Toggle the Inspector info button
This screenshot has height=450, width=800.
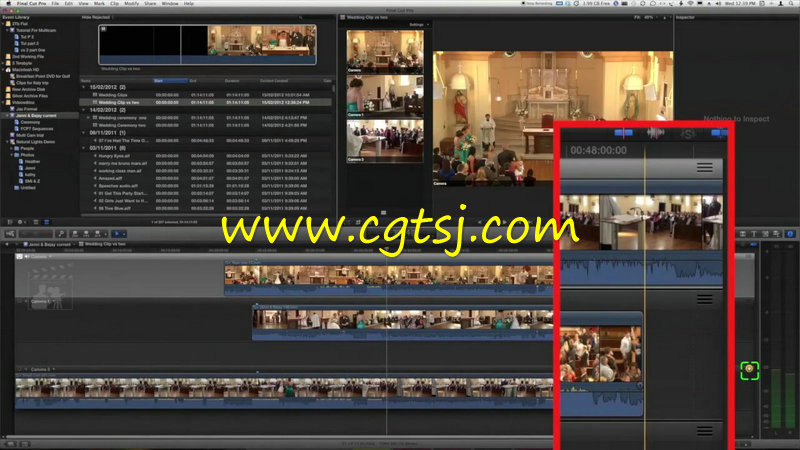pos(790,234)
